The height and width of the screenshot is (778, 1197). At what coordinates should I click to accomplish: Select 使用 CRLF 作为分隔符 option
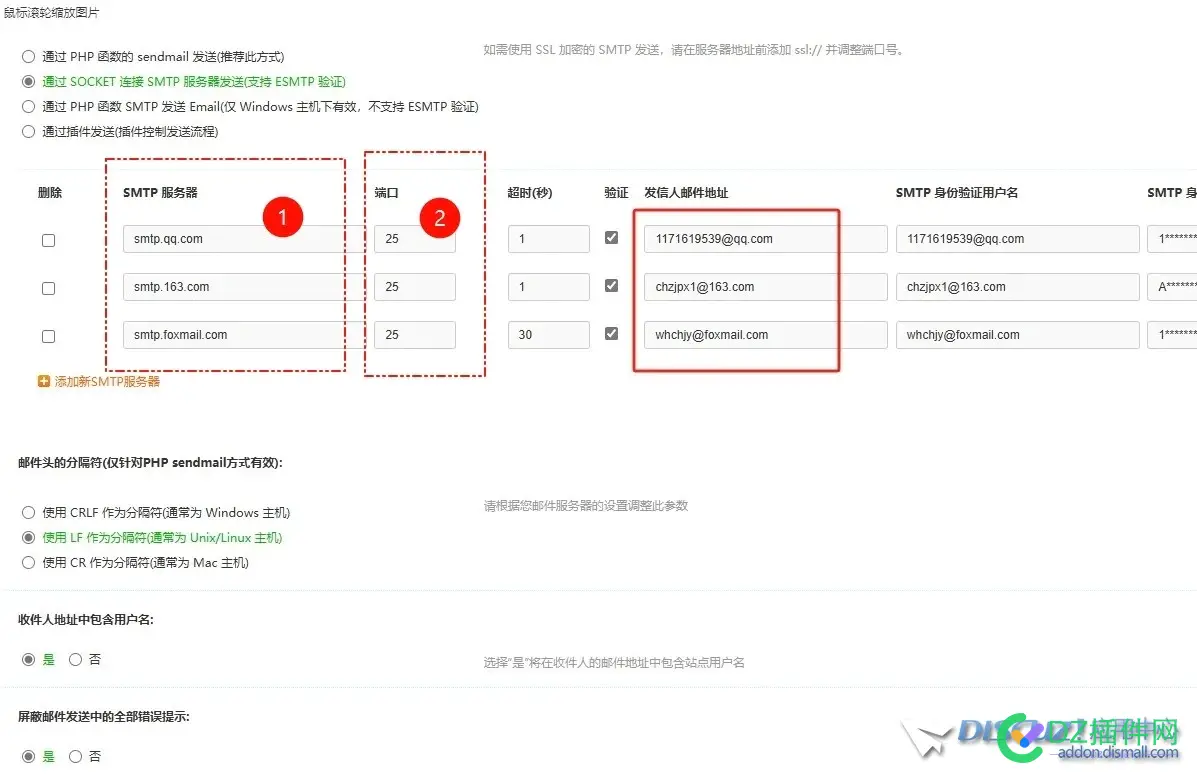[28, 512]
